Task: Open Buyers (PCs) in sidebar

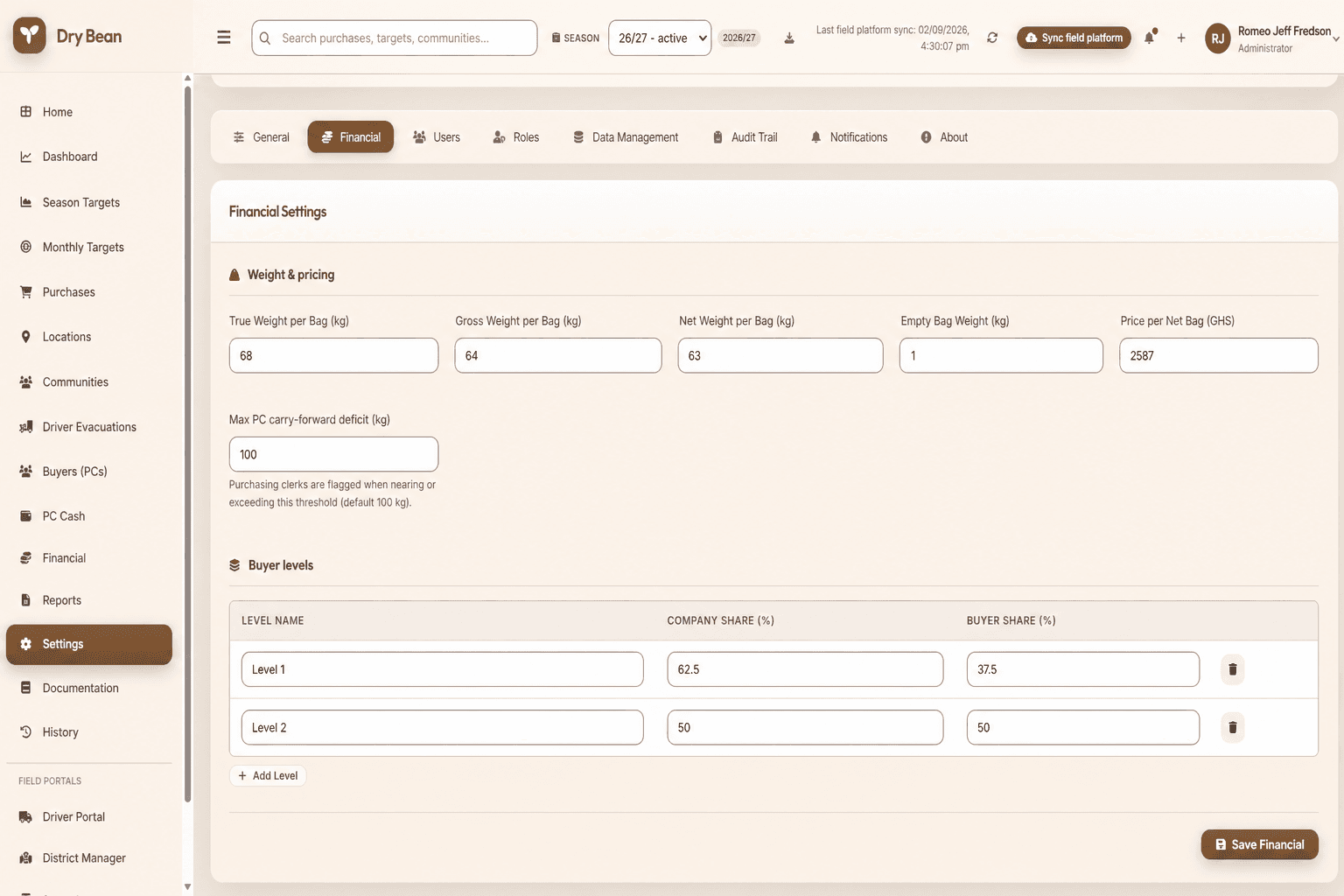Action: tap(89, 472)
